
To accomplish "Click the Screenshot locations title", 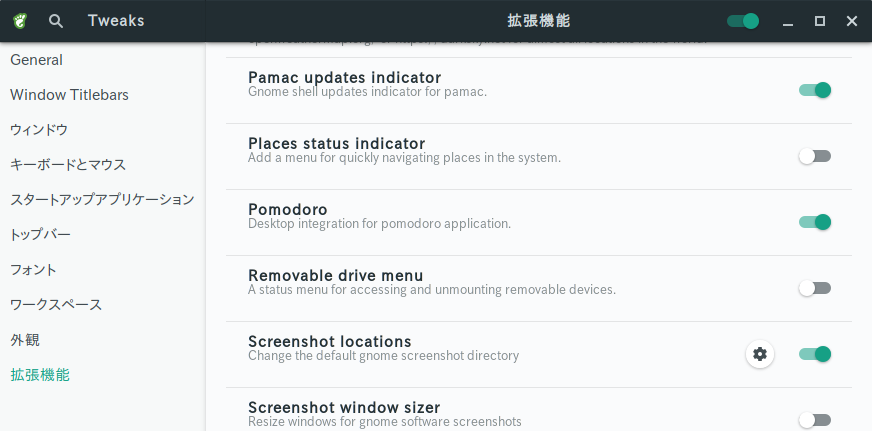I will pos(330,341).
